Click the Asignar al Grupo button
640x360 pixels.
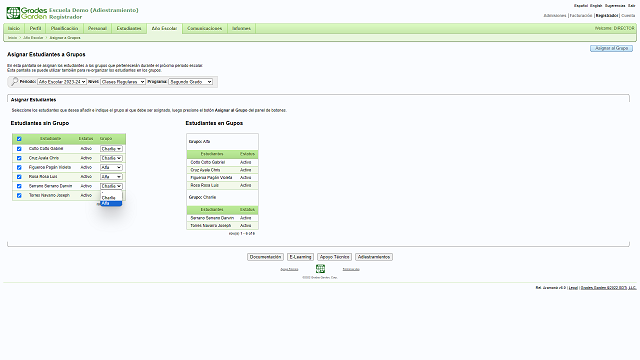pos(611,48)
